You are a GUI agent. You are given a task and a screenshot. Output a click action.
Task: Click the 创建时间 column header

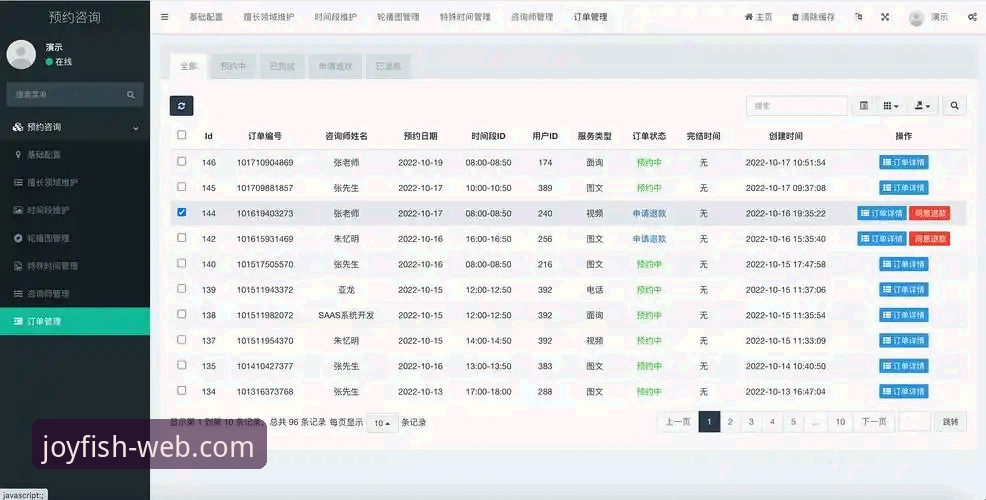pyautogui.click(x=785, y=136)
